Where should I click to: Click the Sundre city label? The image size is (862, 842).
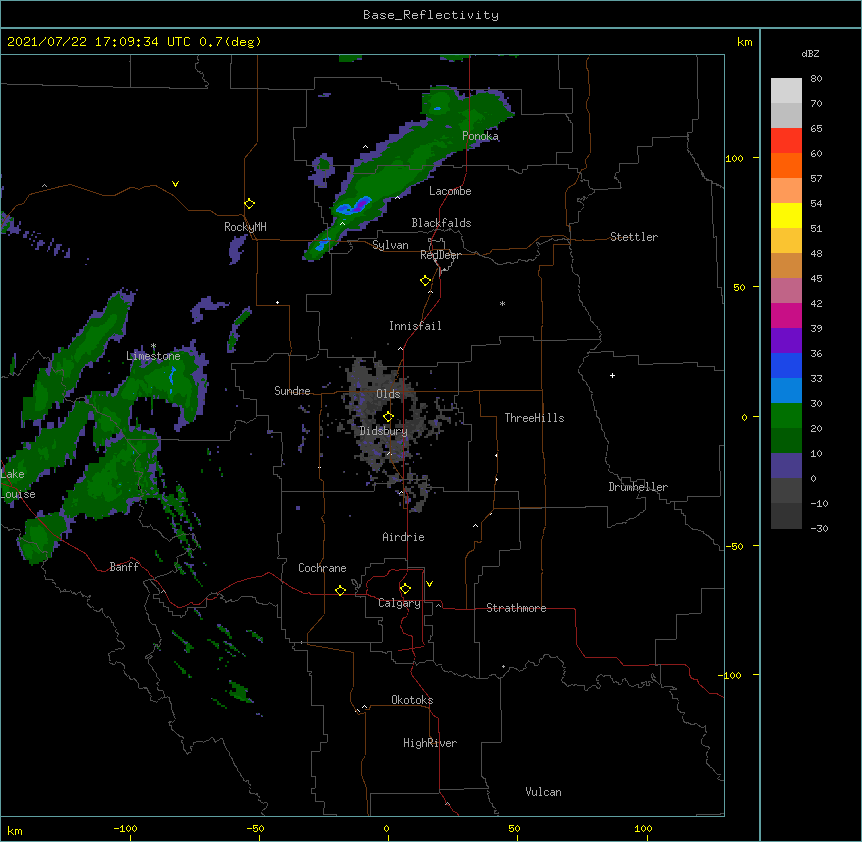pos(292,391)
